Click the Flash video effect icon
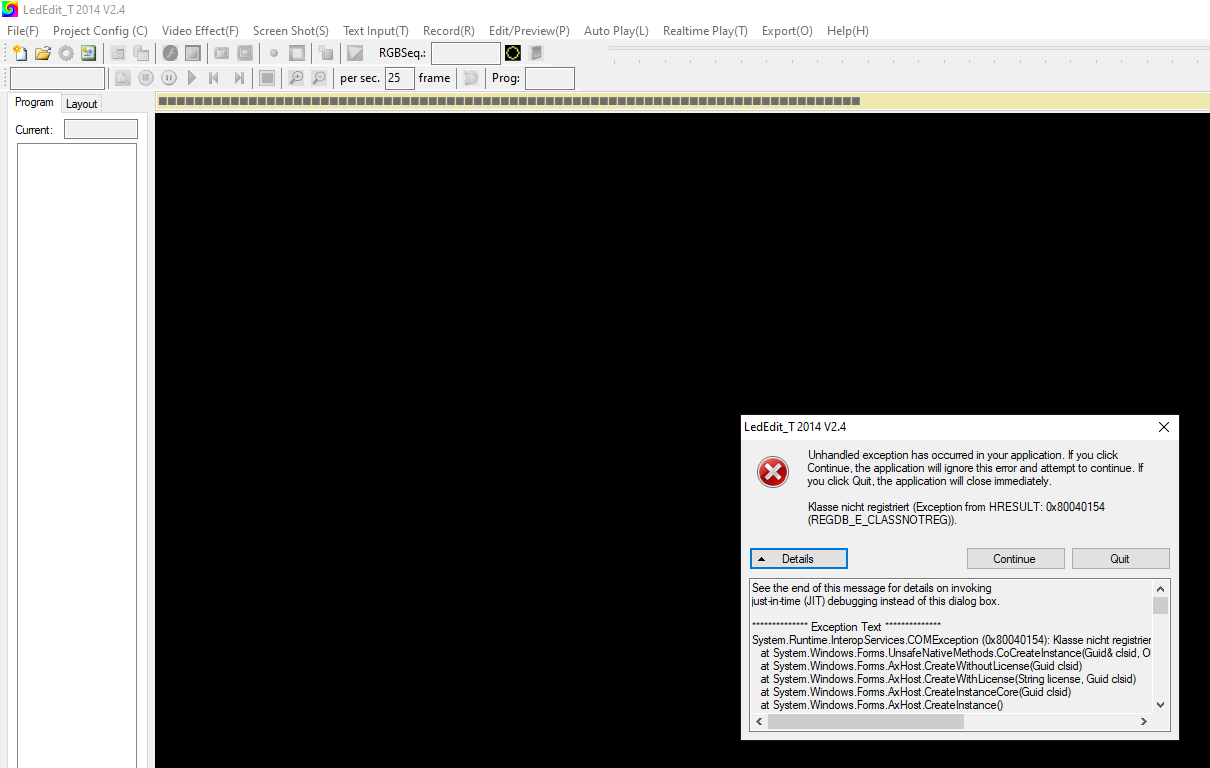The image size is (1210, 768). (170, 53)
